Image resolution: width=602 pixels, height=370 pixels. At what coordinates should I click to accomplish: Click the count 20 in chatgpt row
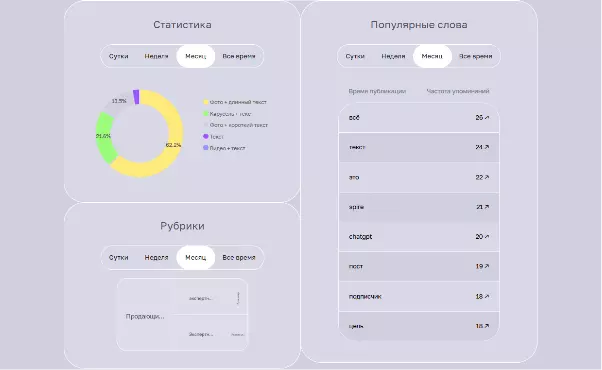(x=479, y=236)
